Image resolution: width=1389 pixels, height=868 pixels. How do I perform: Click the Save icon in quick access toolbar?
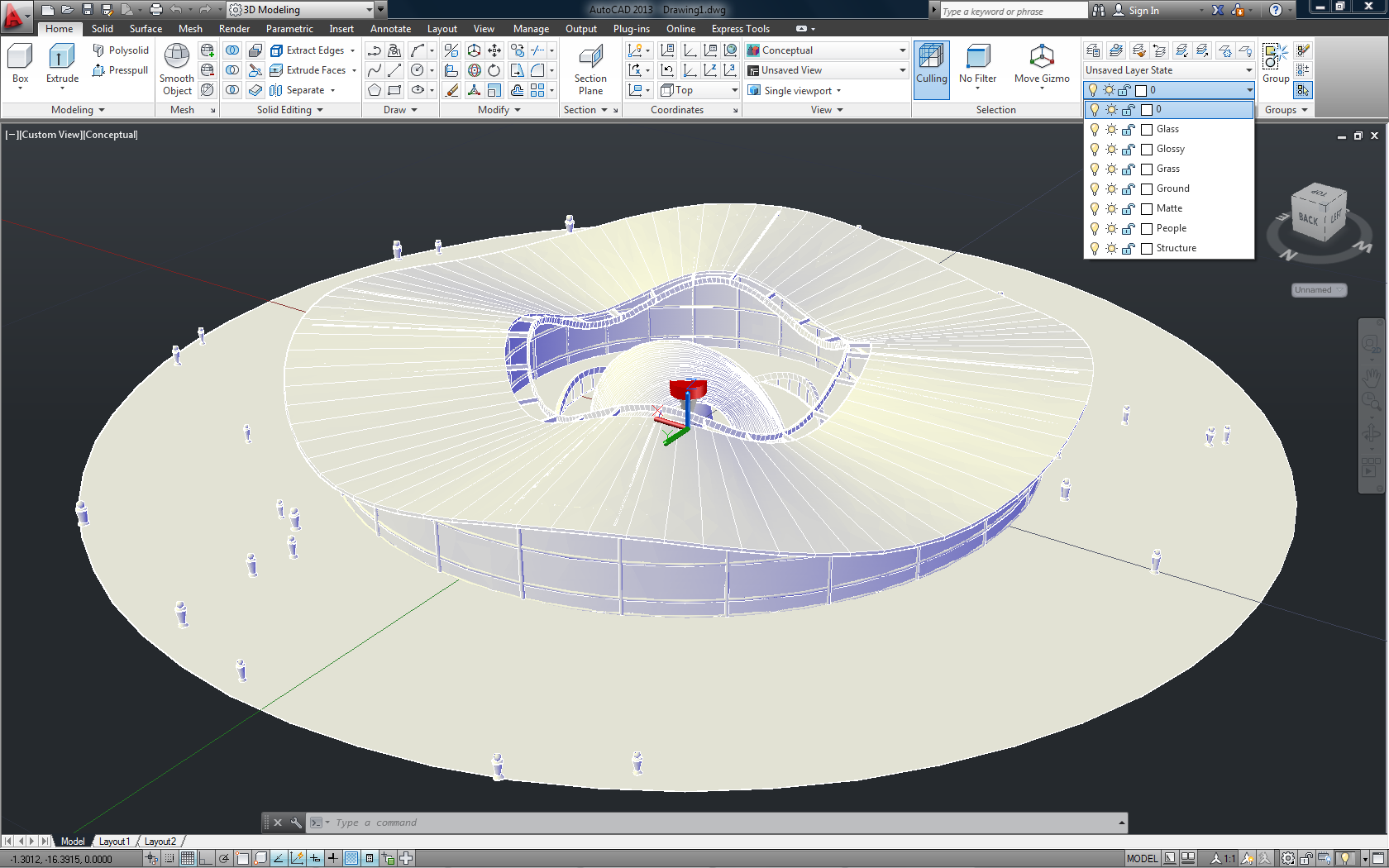point(87,10)
